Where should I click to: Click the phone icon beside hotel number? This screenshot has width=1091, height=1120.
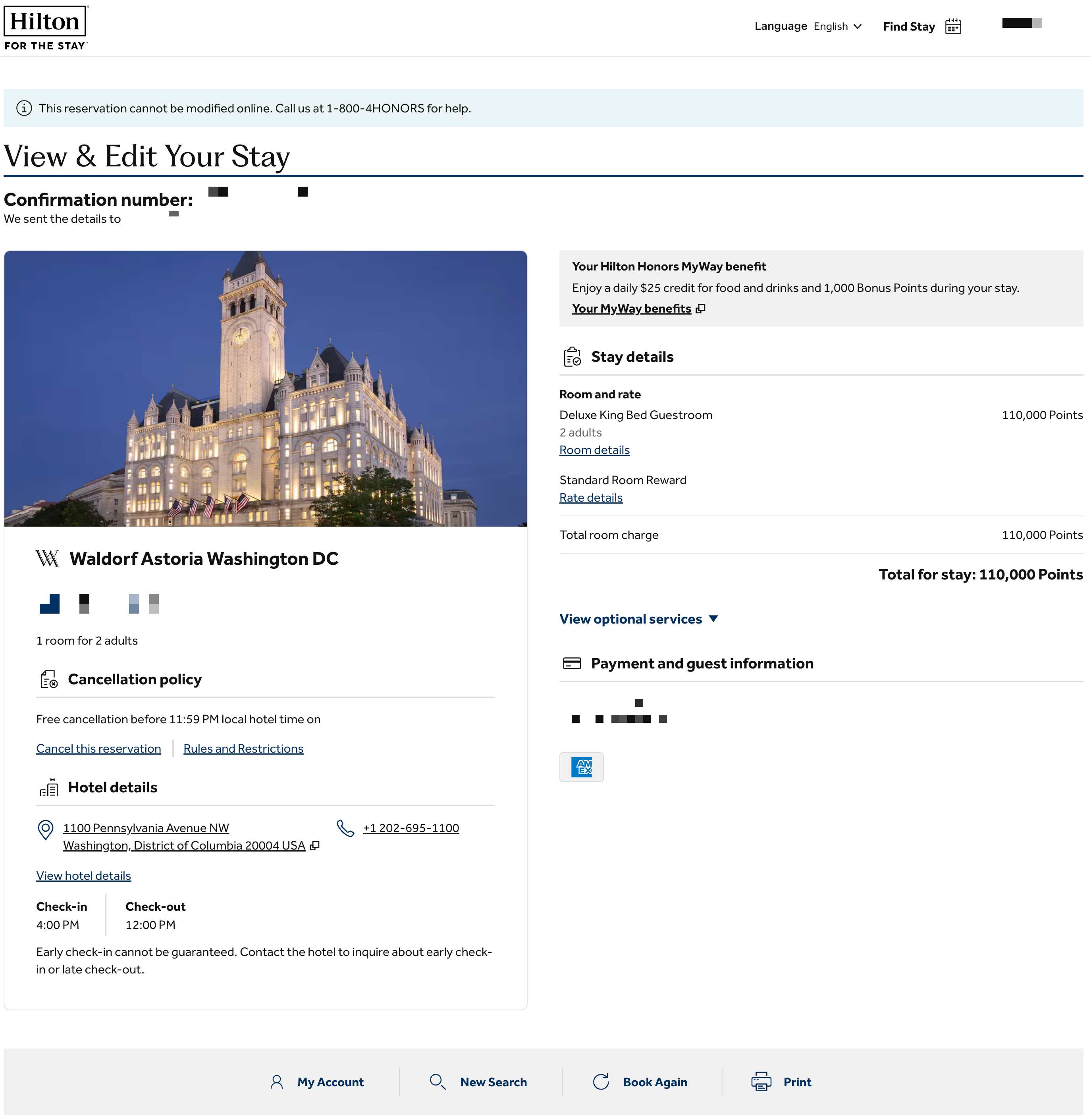[345, 828]
